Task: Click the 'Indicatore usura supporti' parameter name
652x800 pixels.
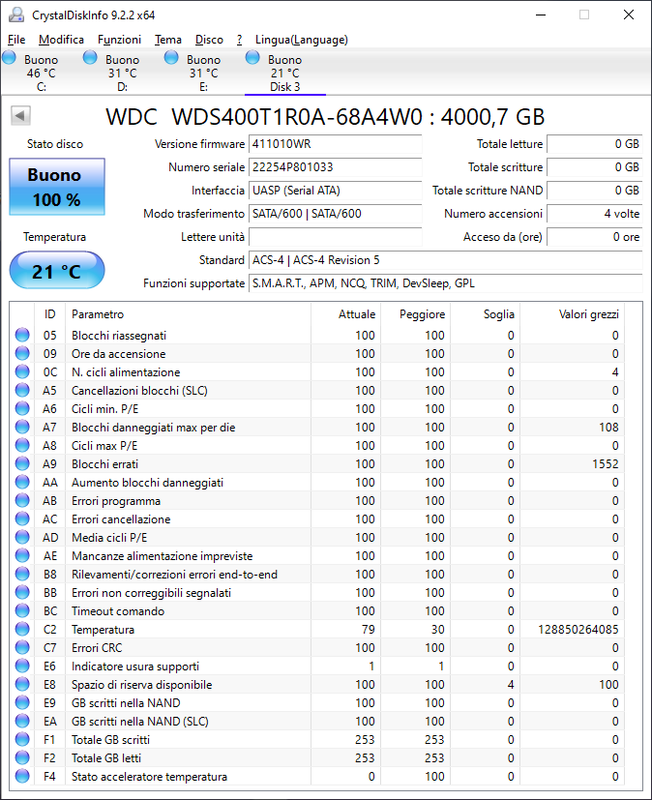Action: pos(135,666)
